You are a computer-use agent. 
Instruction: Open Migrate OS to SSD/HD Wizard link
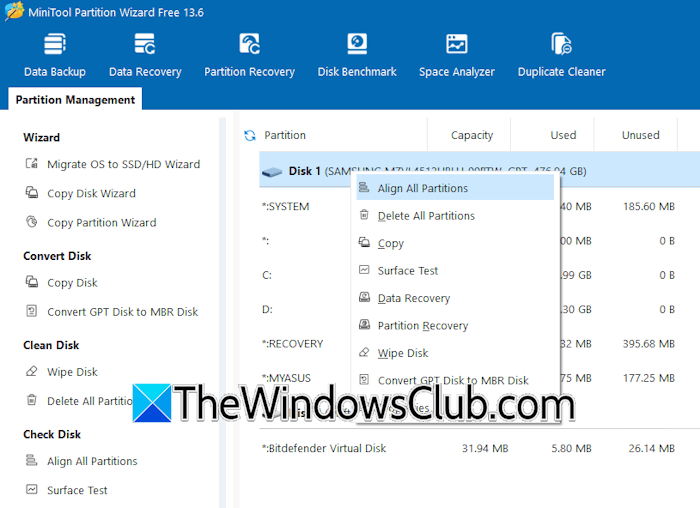(x=124, y=164)
